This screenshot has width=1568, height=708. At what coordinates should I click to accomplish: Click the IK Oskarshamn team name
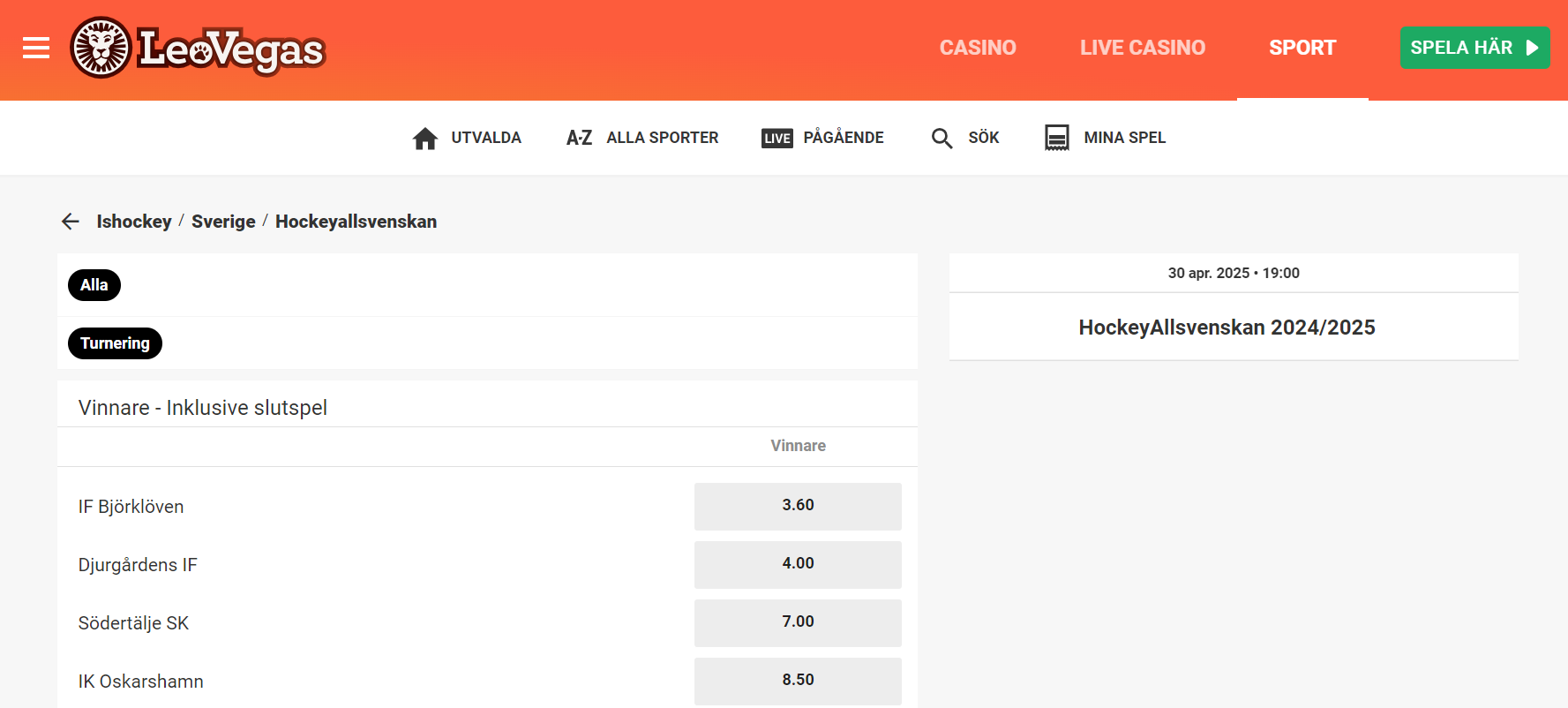click(140, 682)
